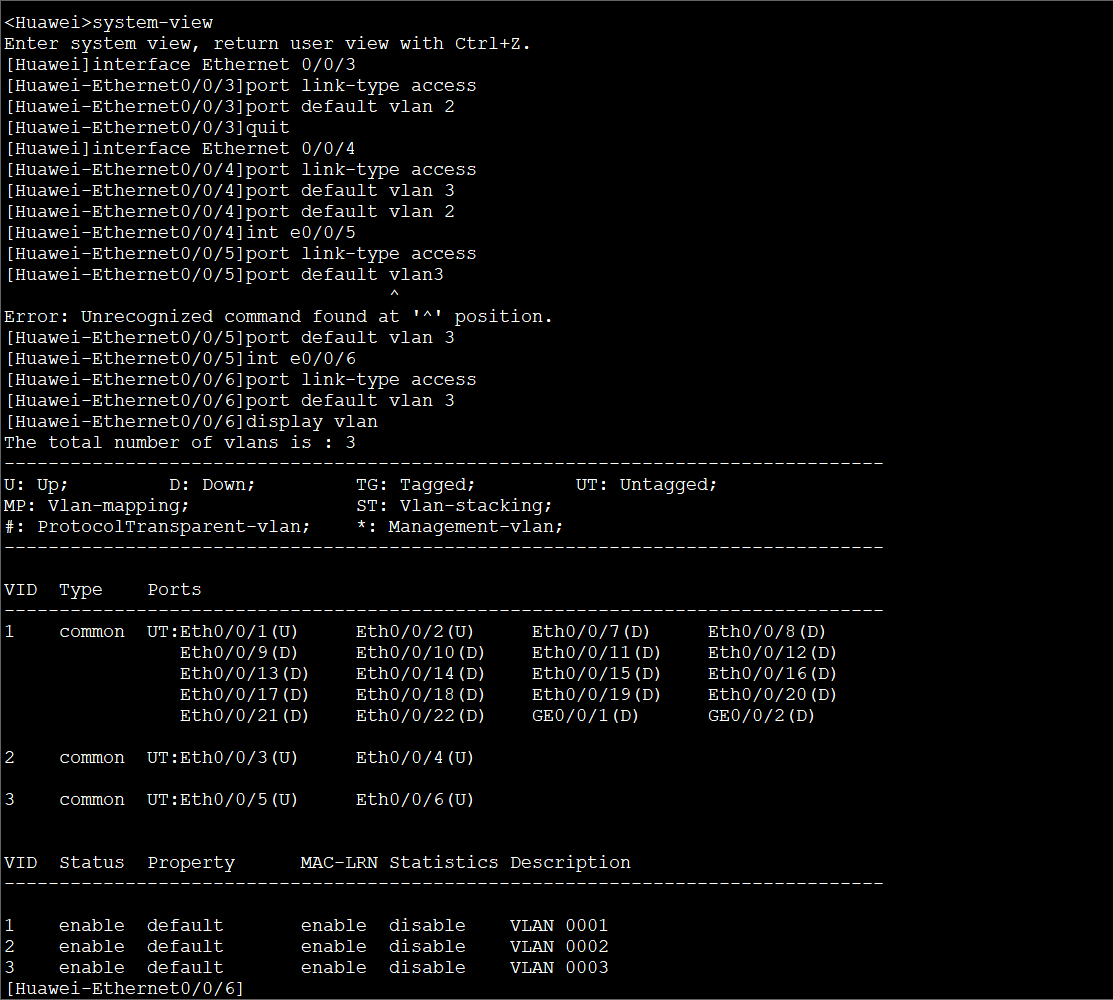Viewport: 1113px width, 1000px height.
Task: Click port 'Eth0/0/21(D)' entry
Action: (x=245, y=715)
